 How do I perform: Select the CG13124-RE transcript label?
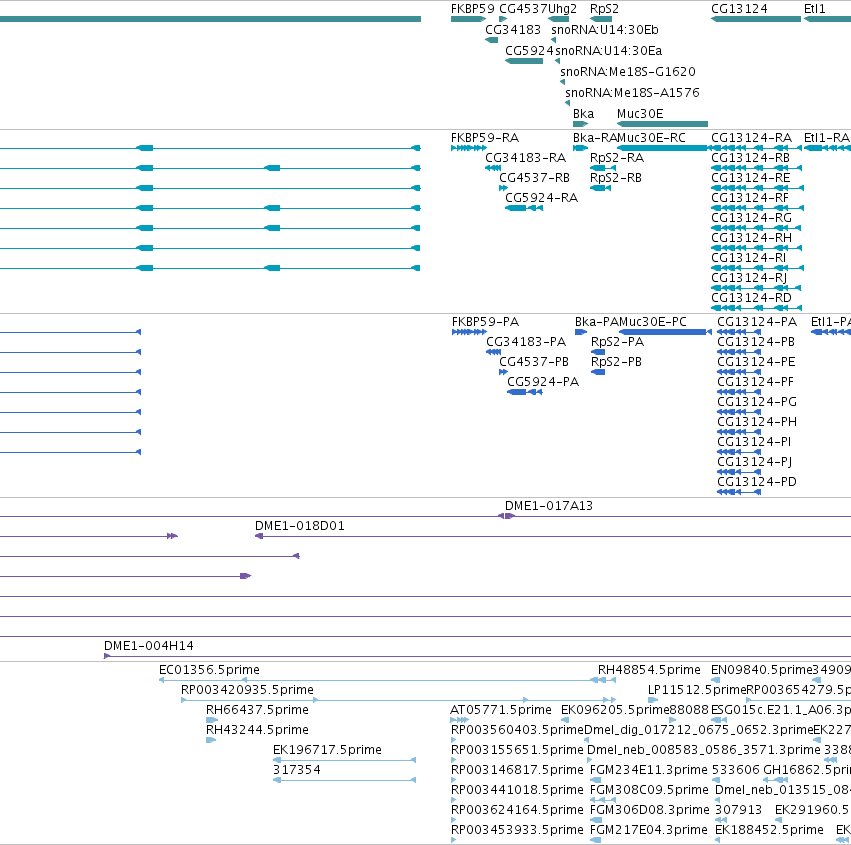(x=751, y=177)
